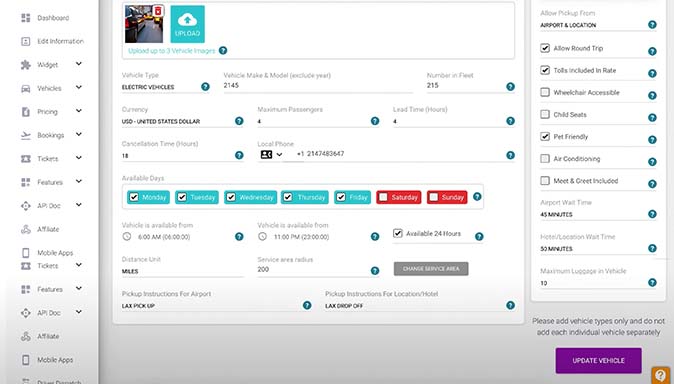Open the Bookings sidebar menu
Viewport: 674px width, 384px height.
[x=52, y=135]
